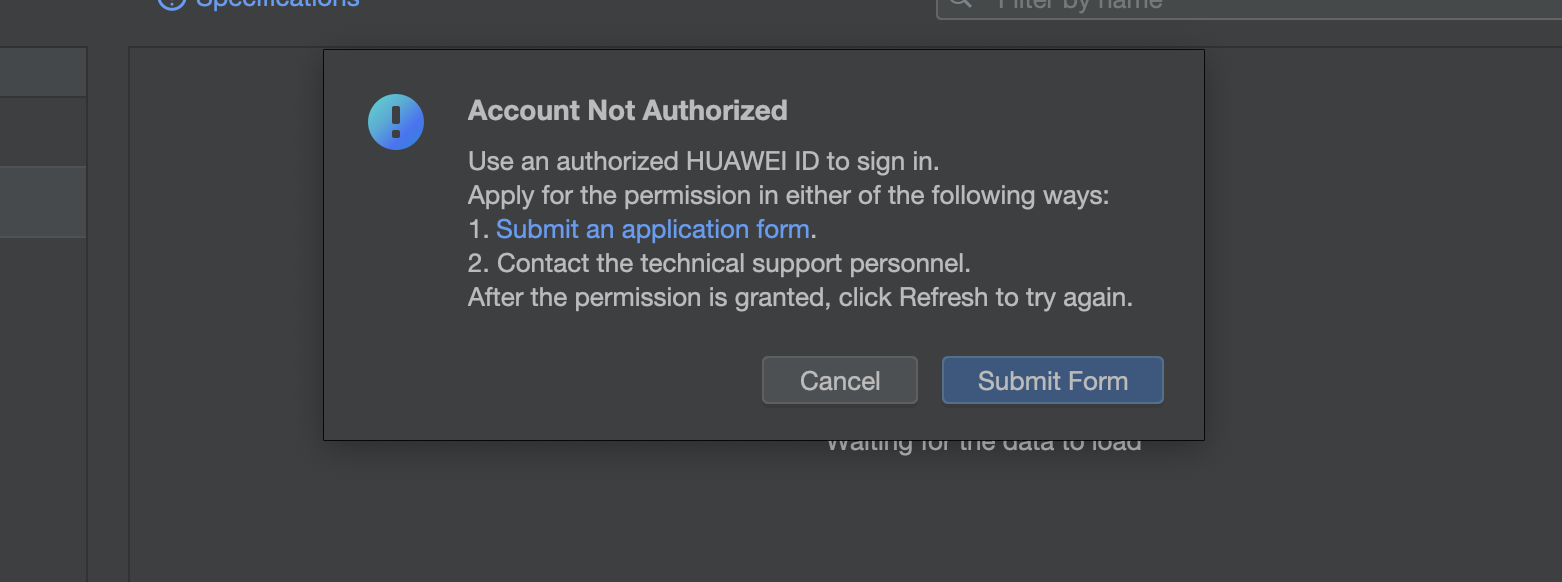Click the empty left panel area below highlighted rows
This screenshot has height=582, width=1562.
[43, 400]
